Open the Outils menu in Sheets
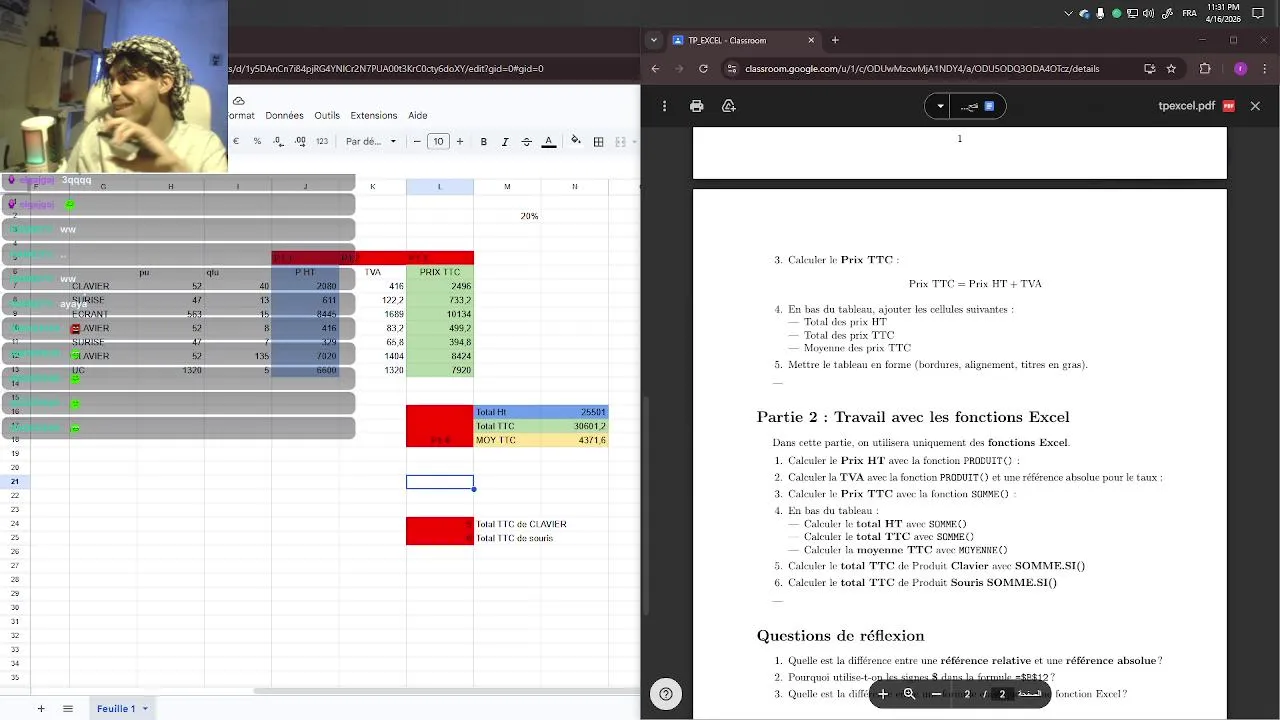1280x720 pixels. click(x=327, y=116)
